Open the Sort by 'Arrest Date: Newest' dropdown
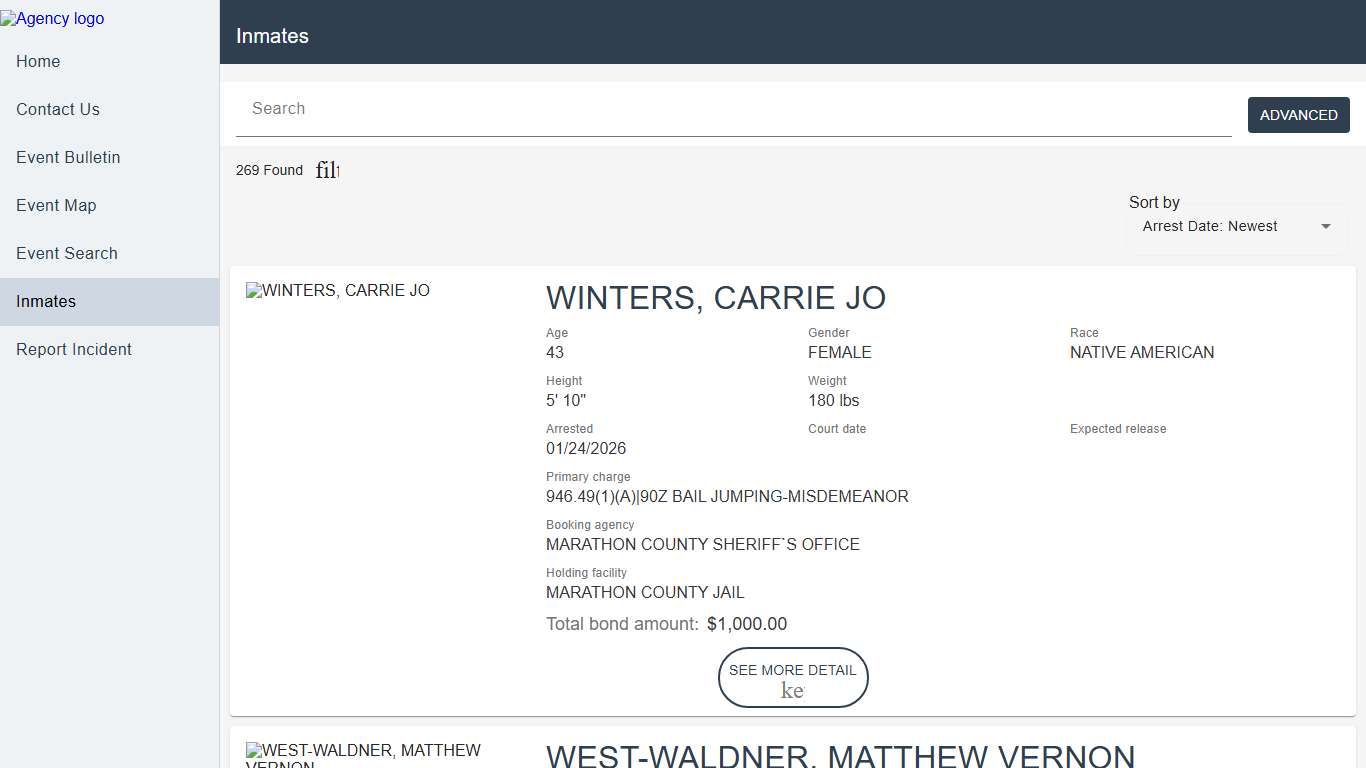Screen dimensions: 1366x768 pos(1236,226)
